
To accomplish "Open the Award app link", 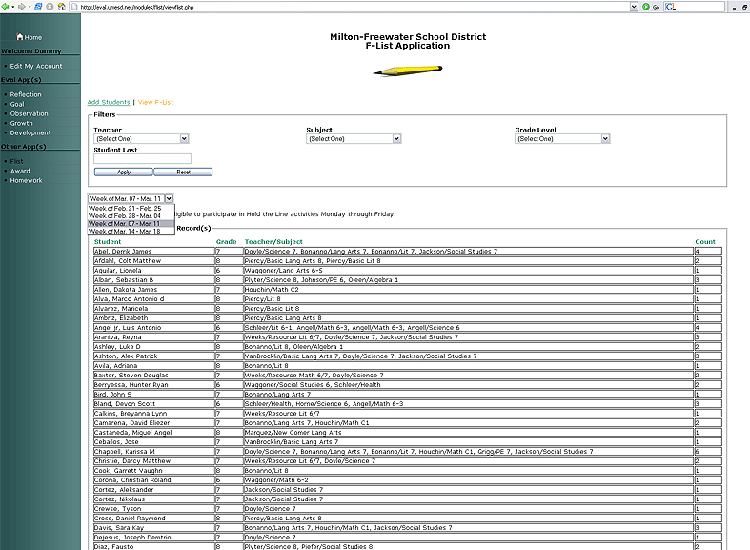I will pyautogui.click(x=20, y=171).
